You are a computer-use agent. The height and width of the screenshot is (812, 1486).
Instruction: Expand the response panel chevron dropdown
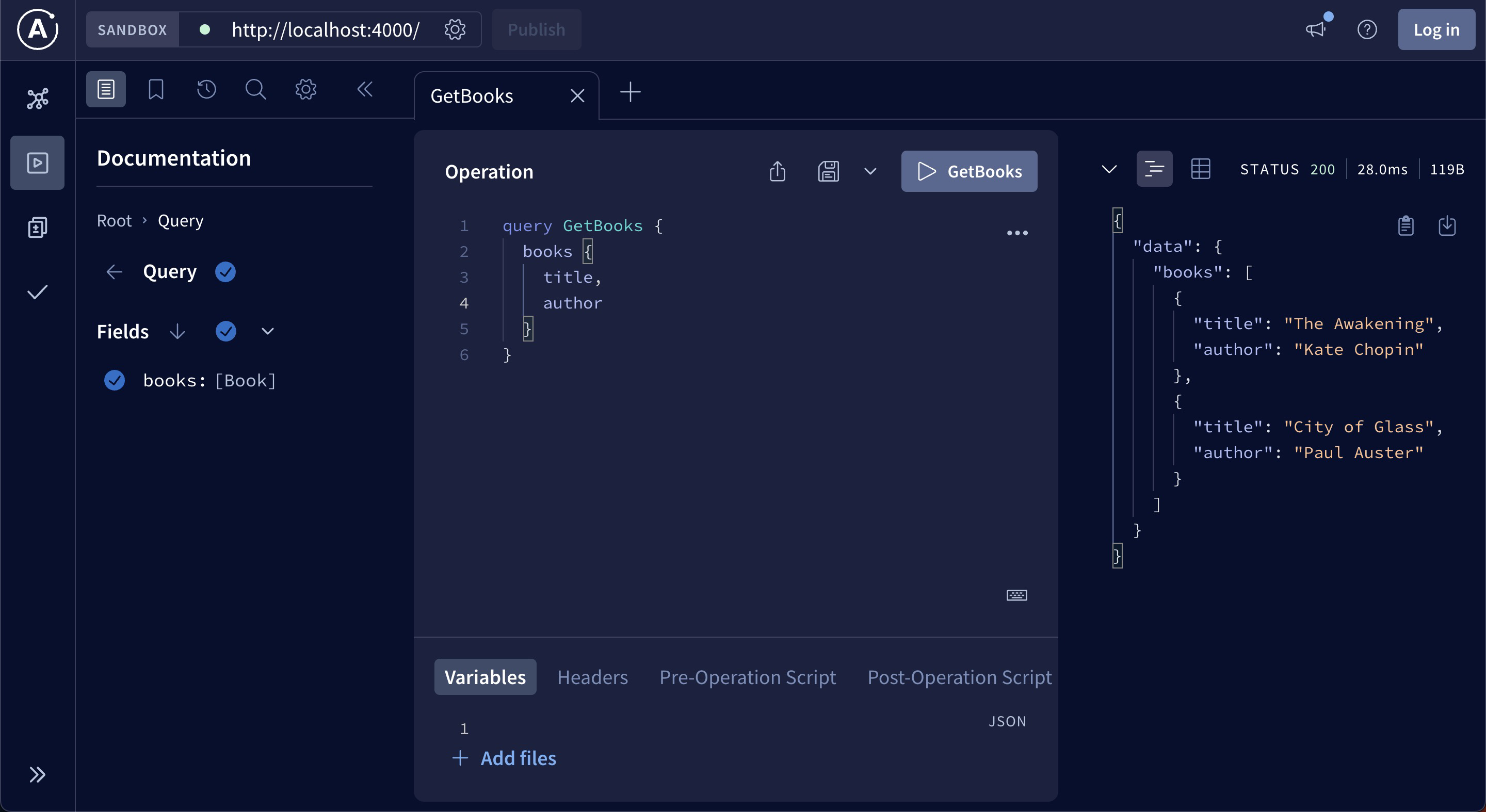click(x=1109, y=169)
